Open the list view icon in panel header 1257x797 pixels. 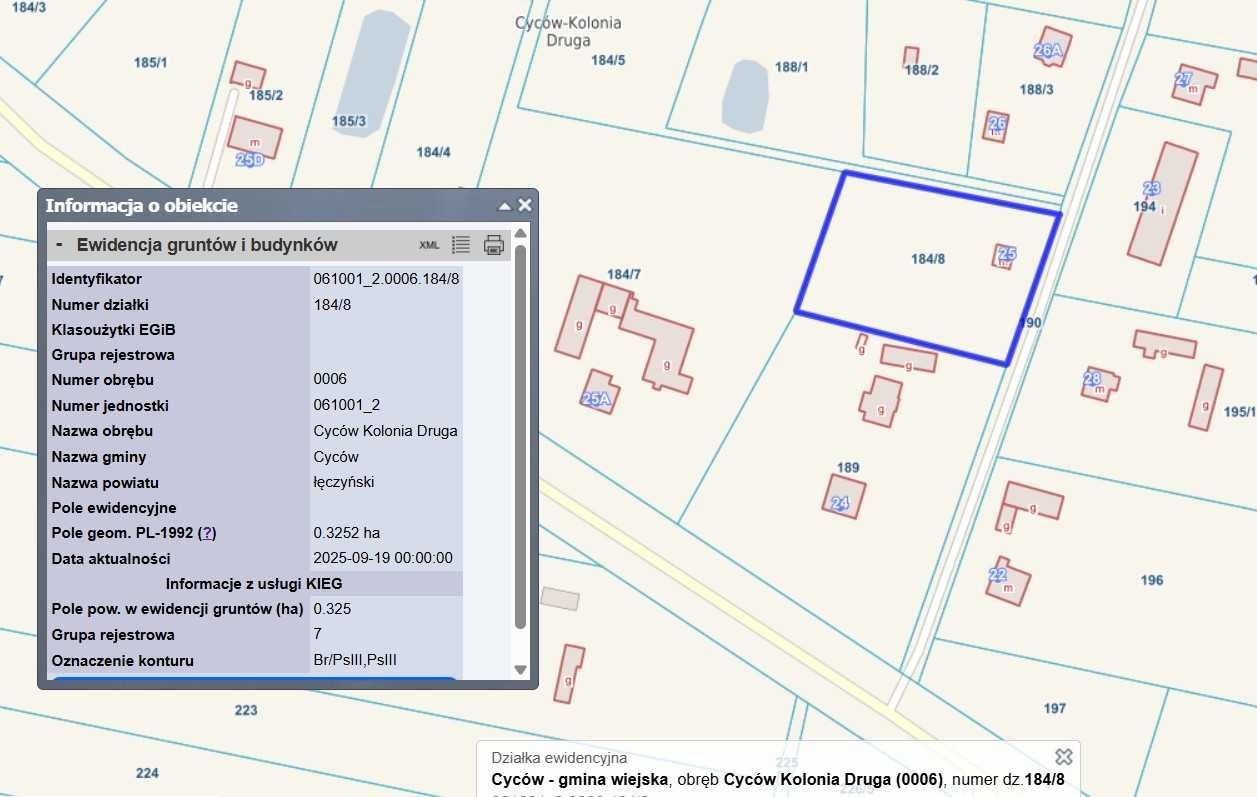[x=461, y=245]
